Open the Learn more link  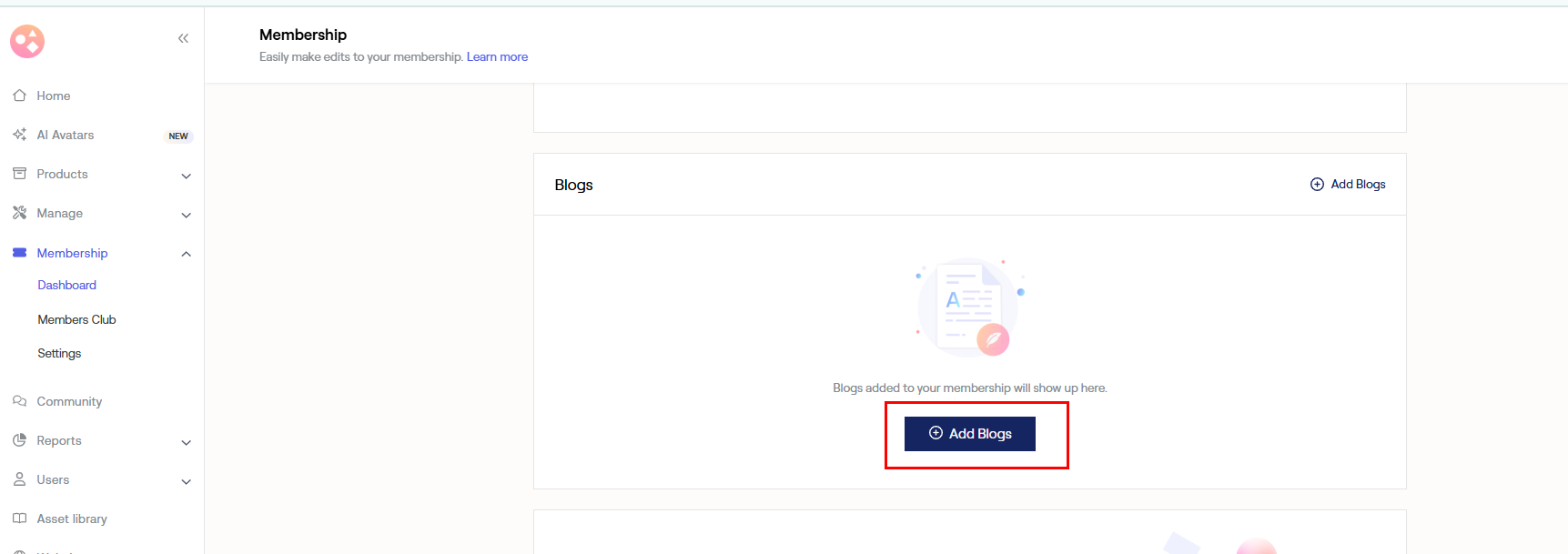(x=497, y=56)
